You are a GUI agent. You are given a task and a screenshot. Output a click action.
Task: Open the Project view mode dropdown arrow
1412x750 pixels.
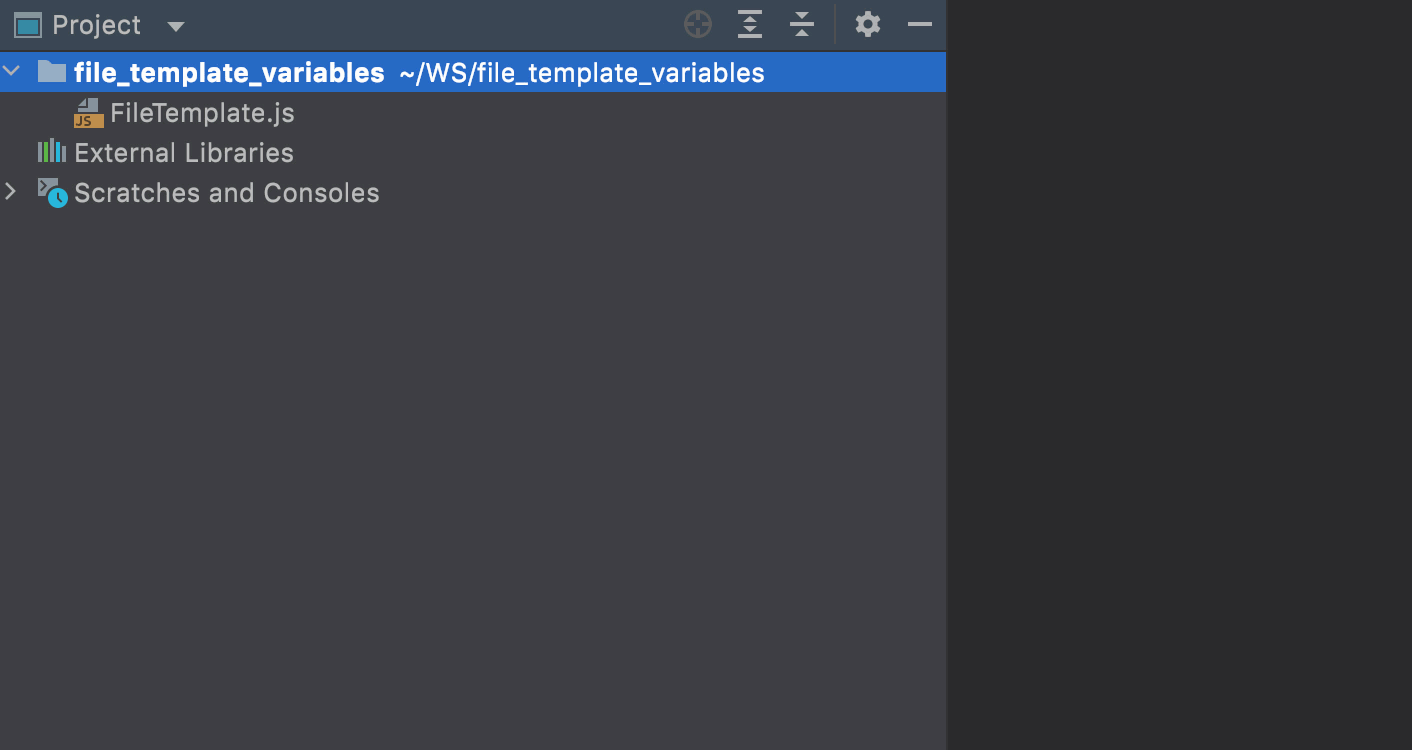(x=176, y=26)
